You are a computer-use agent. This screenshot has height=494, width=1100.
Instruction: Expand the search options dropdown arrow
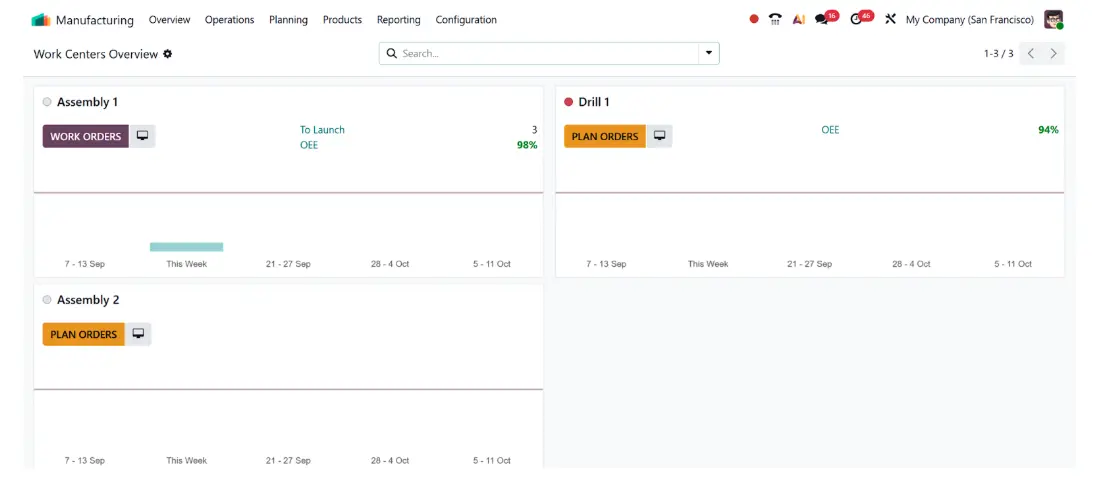(709, 53)
